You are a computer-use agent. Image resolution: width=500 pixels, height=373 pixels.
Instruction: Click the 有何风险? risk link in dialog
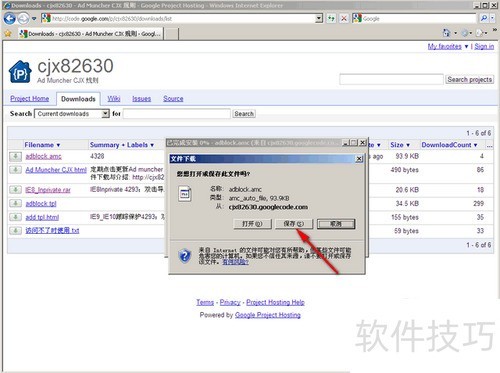point(235,262)
